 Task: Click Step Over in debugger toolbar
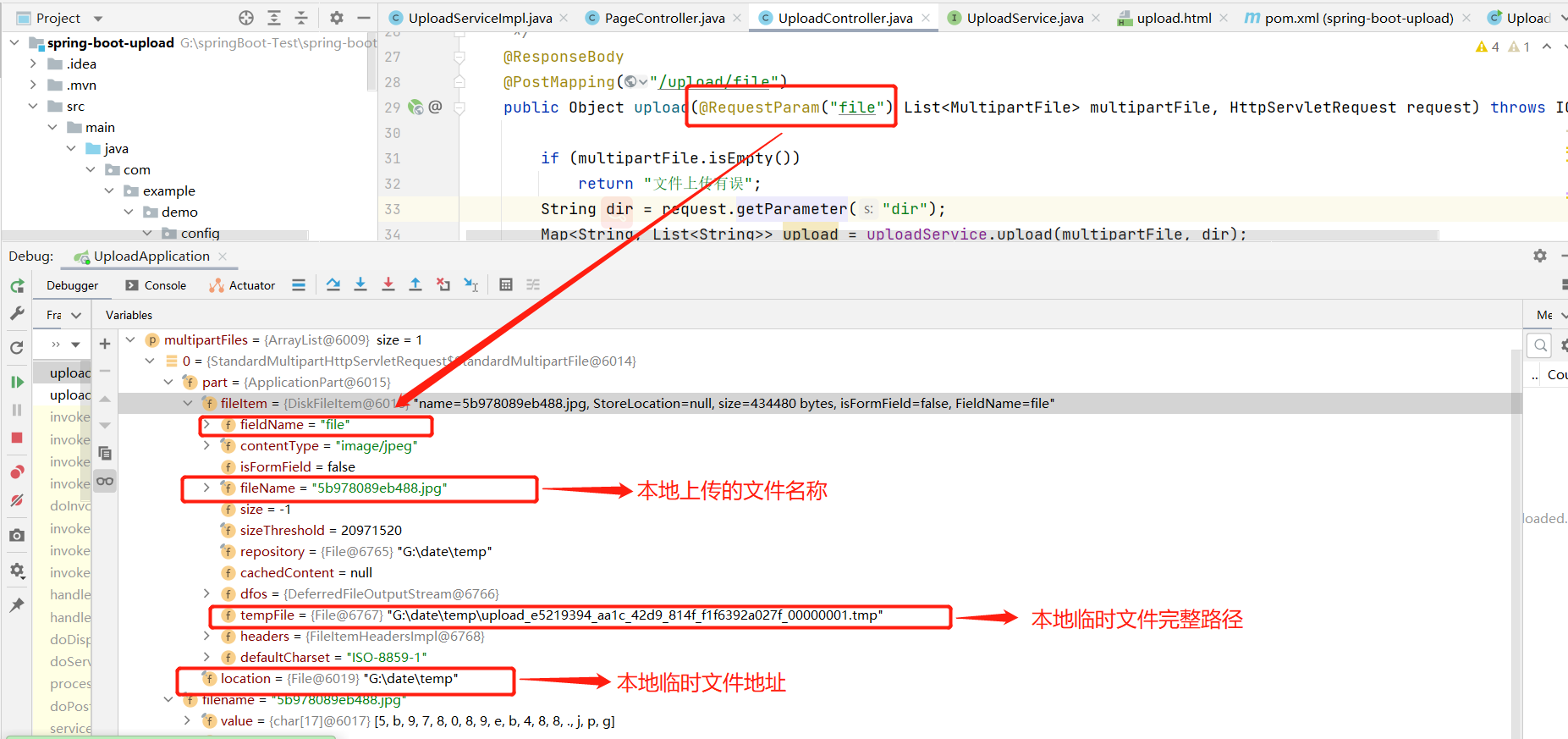[333, 285]
